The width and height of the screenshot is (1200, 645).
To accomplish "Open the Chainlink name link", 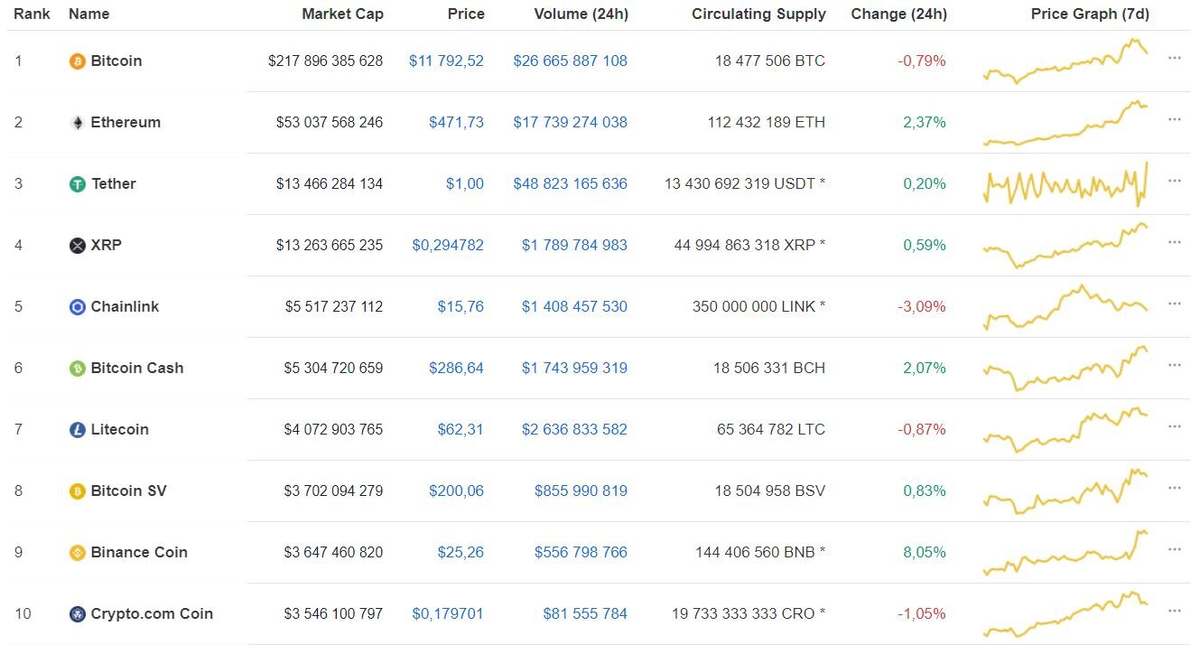I will tap(125, 307).
